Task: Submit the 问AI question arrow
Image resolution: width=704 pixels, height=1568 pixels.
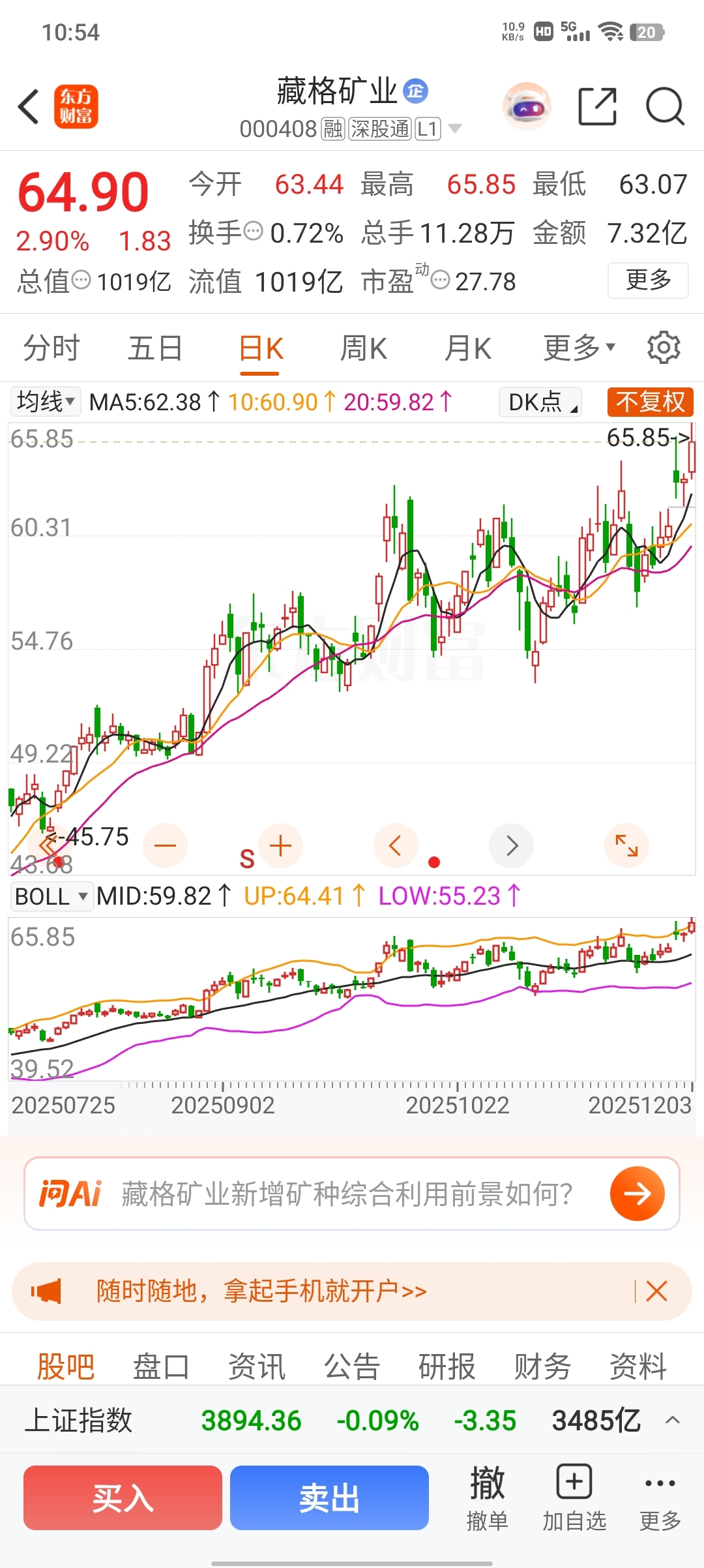Action: [x=637, y=1194]
